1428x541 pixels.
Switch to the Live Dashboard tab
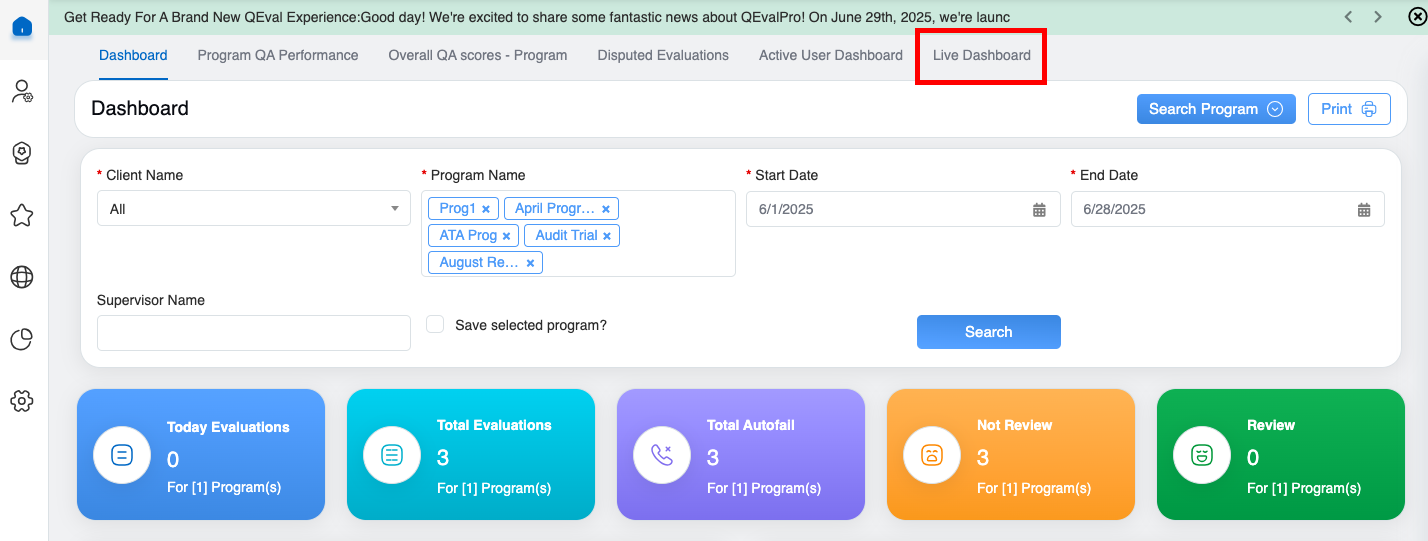(x=981, y=56)
